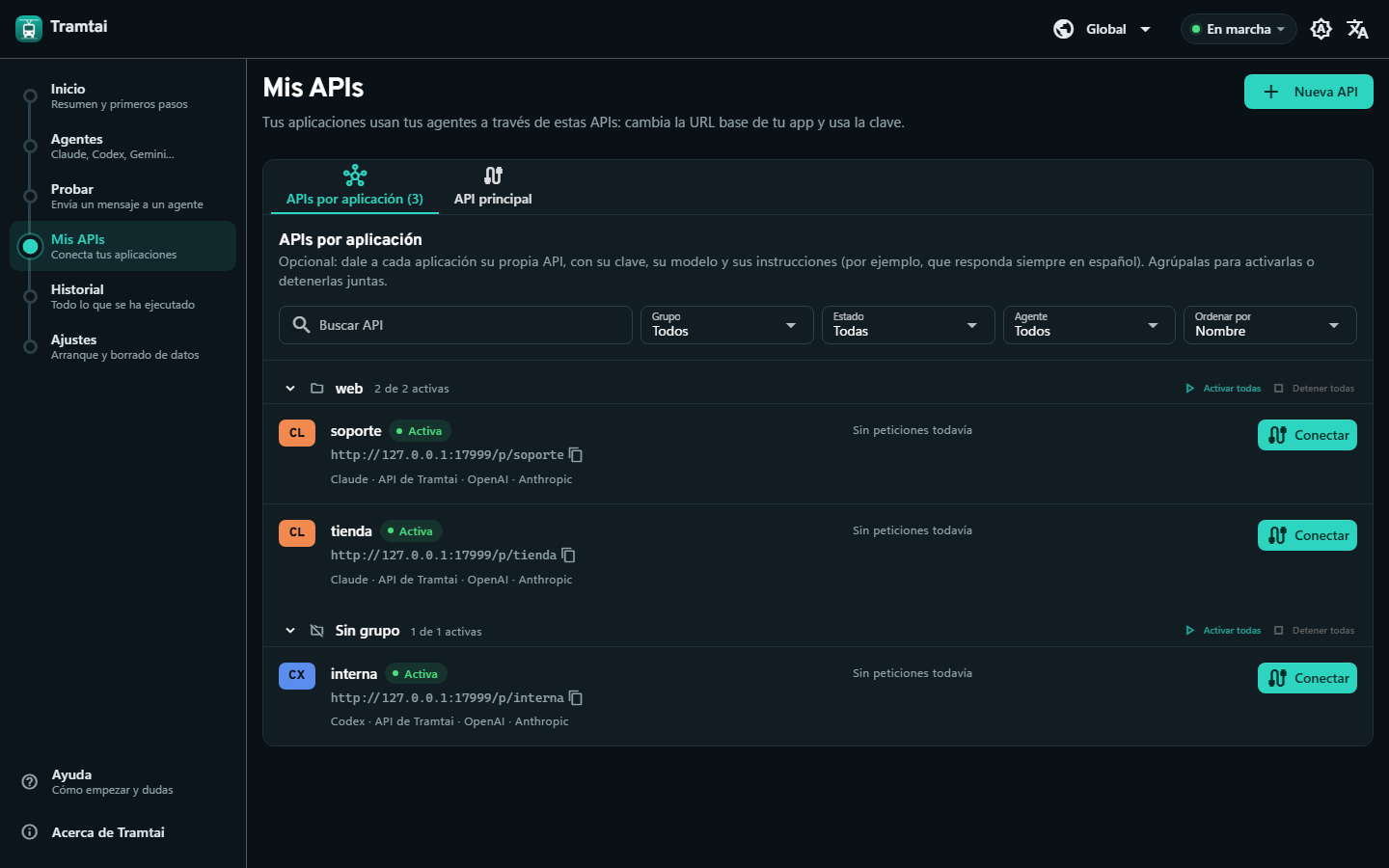Open Ajustes in the sidebar
The height and width of the screenshot is (868, 1389).
(123, 346)
